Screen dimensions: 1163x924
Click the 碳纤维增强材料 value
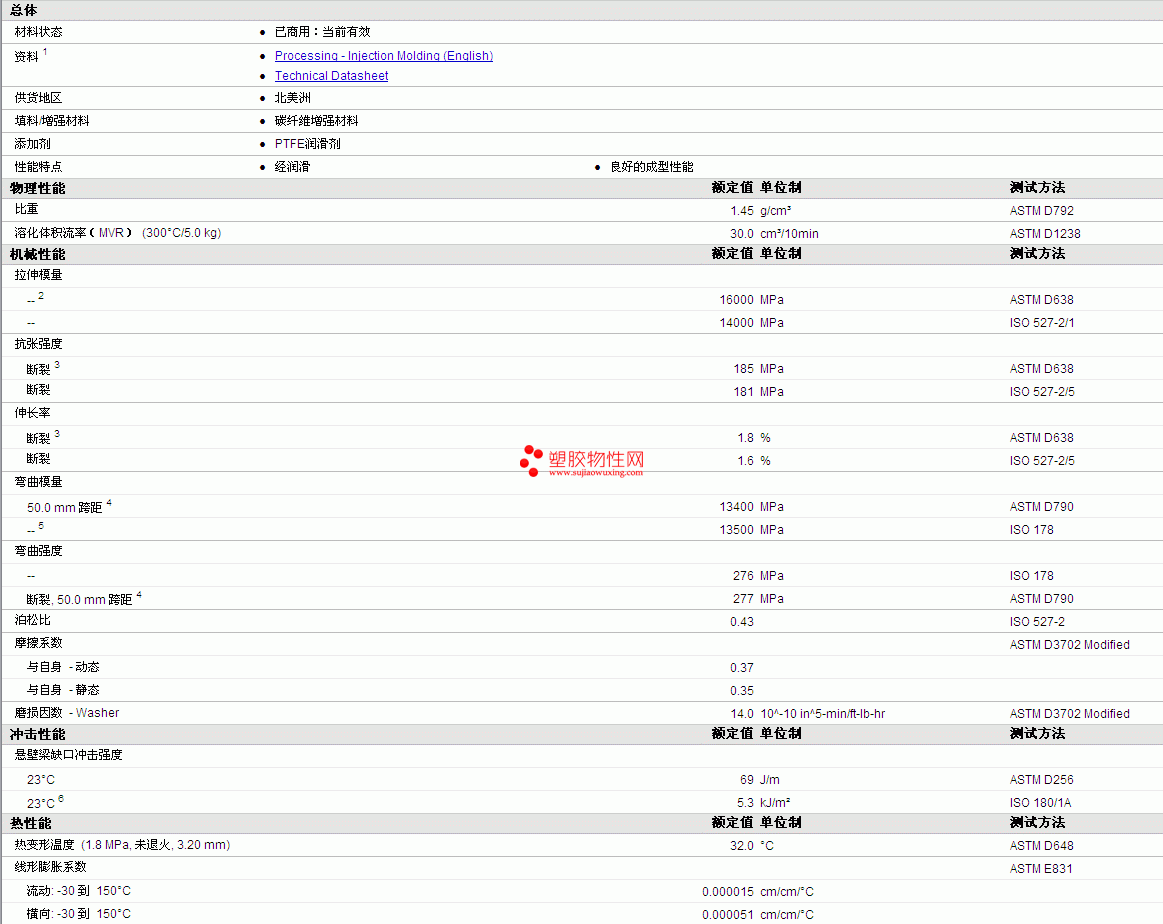pyautogui.click(x=317, y=121)
